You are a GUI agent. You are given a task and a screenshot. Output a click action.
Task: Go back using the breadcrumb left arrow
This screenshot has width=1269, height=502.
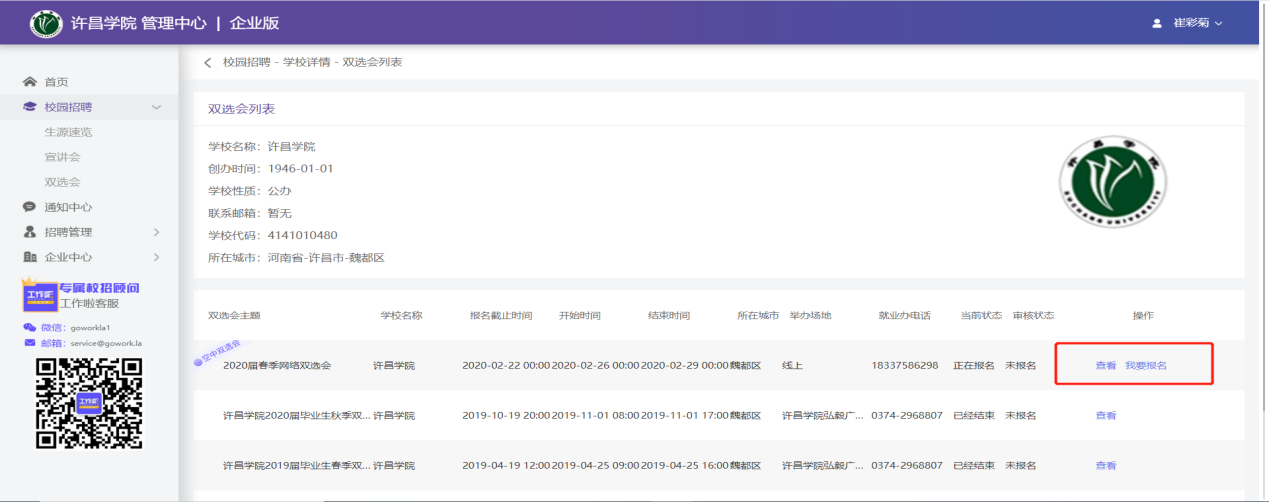pyautogui.click(x=208, y=62)
